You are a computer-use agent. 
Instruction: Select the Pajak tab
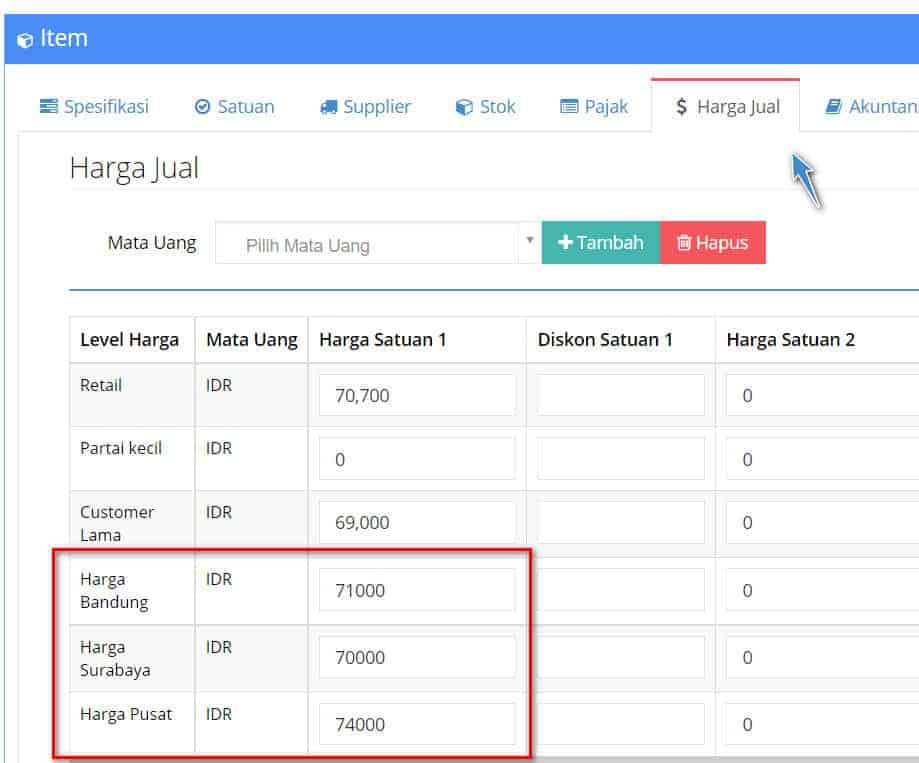[x=594, y=106]
